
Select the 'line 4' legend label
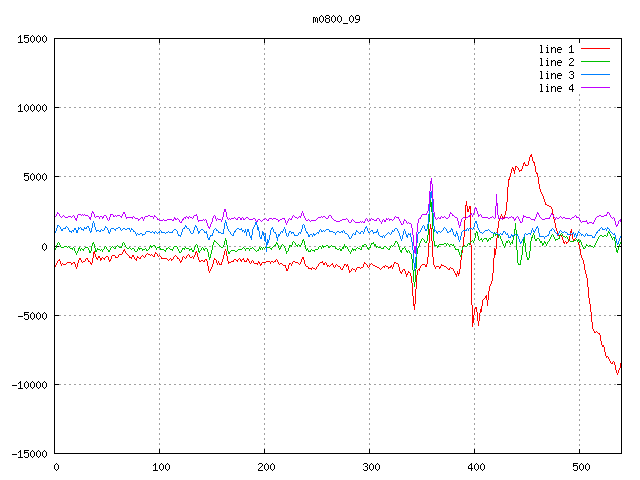click(x=556, y=88)
